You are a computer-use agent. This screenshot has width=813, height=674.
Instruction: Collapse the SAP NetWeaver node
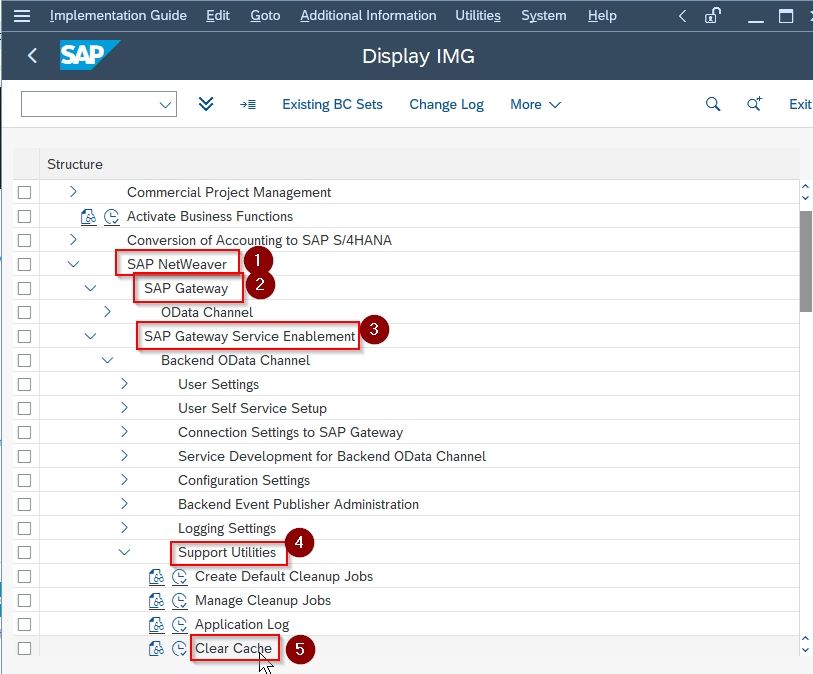(x=73, y=264)
